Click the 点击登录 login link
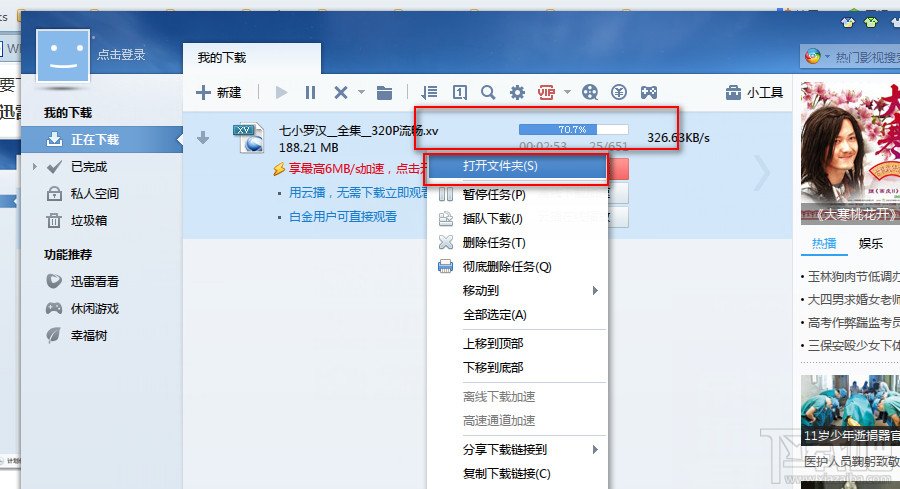 click(x=122, y=55)
